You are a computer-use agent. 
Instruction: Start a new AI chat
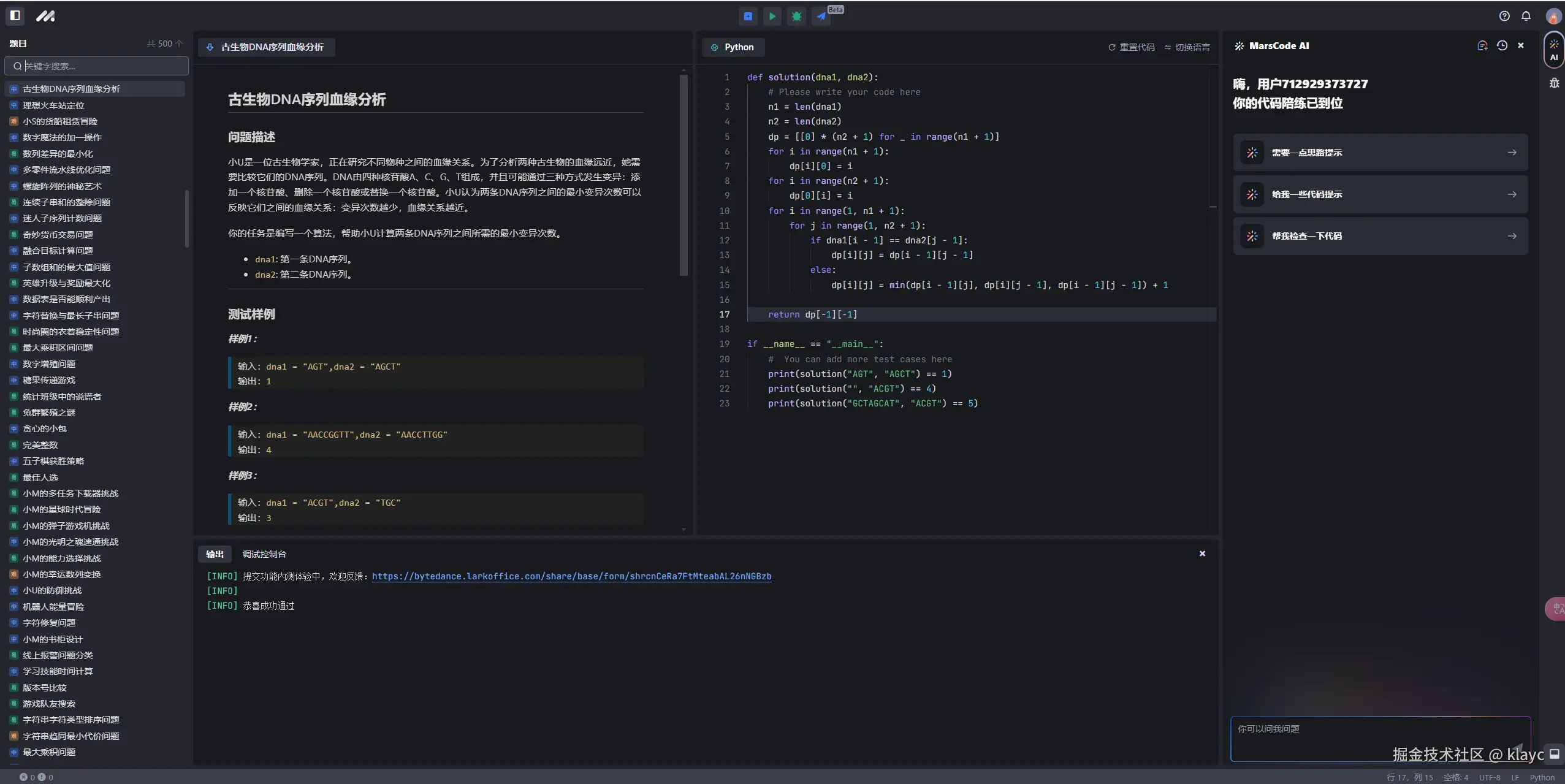click(1482, 46)
